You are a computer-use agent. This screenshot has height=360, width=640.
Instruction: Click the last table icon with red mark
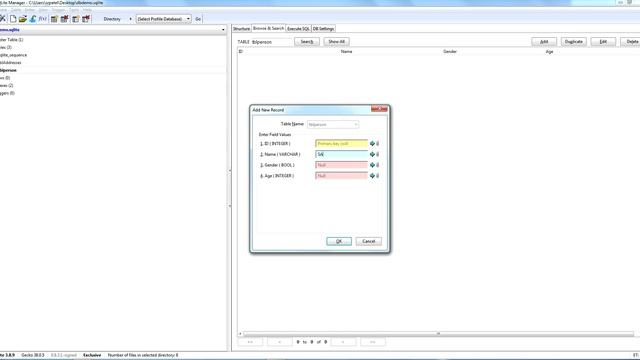click(x=86, y=19)
